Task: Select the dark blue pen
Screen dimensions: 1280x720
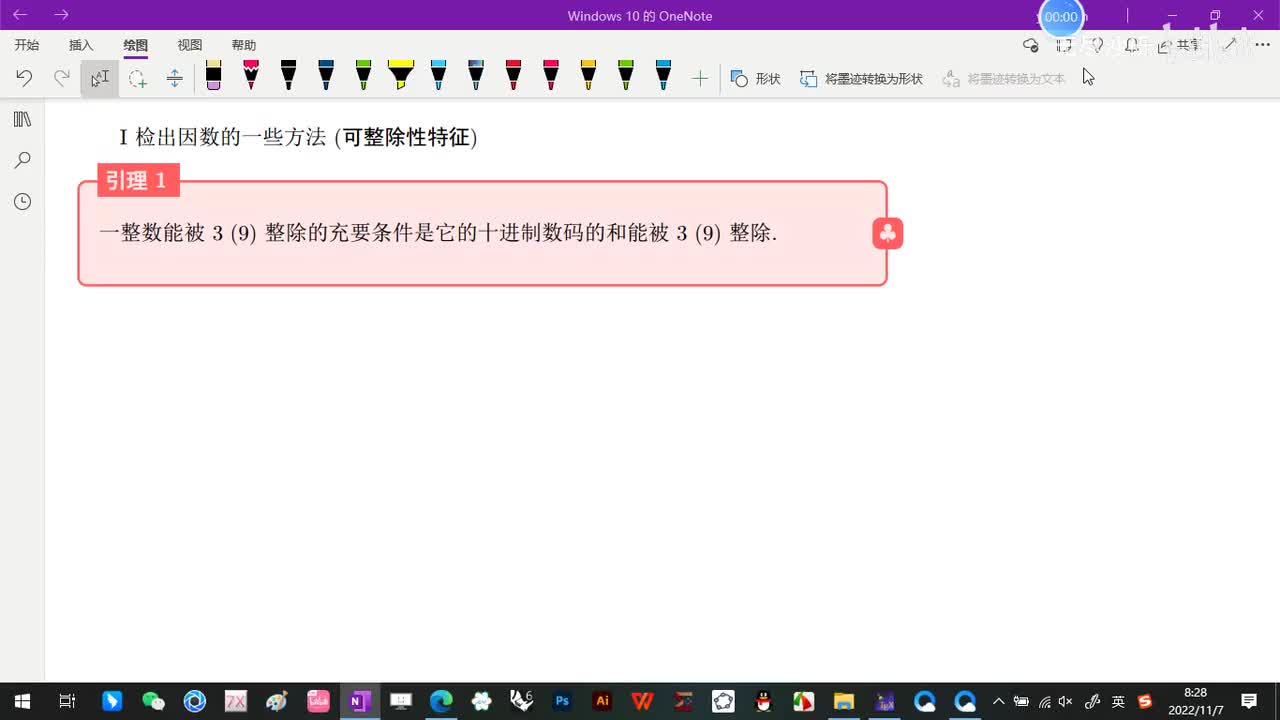Action: click(326, 75)
